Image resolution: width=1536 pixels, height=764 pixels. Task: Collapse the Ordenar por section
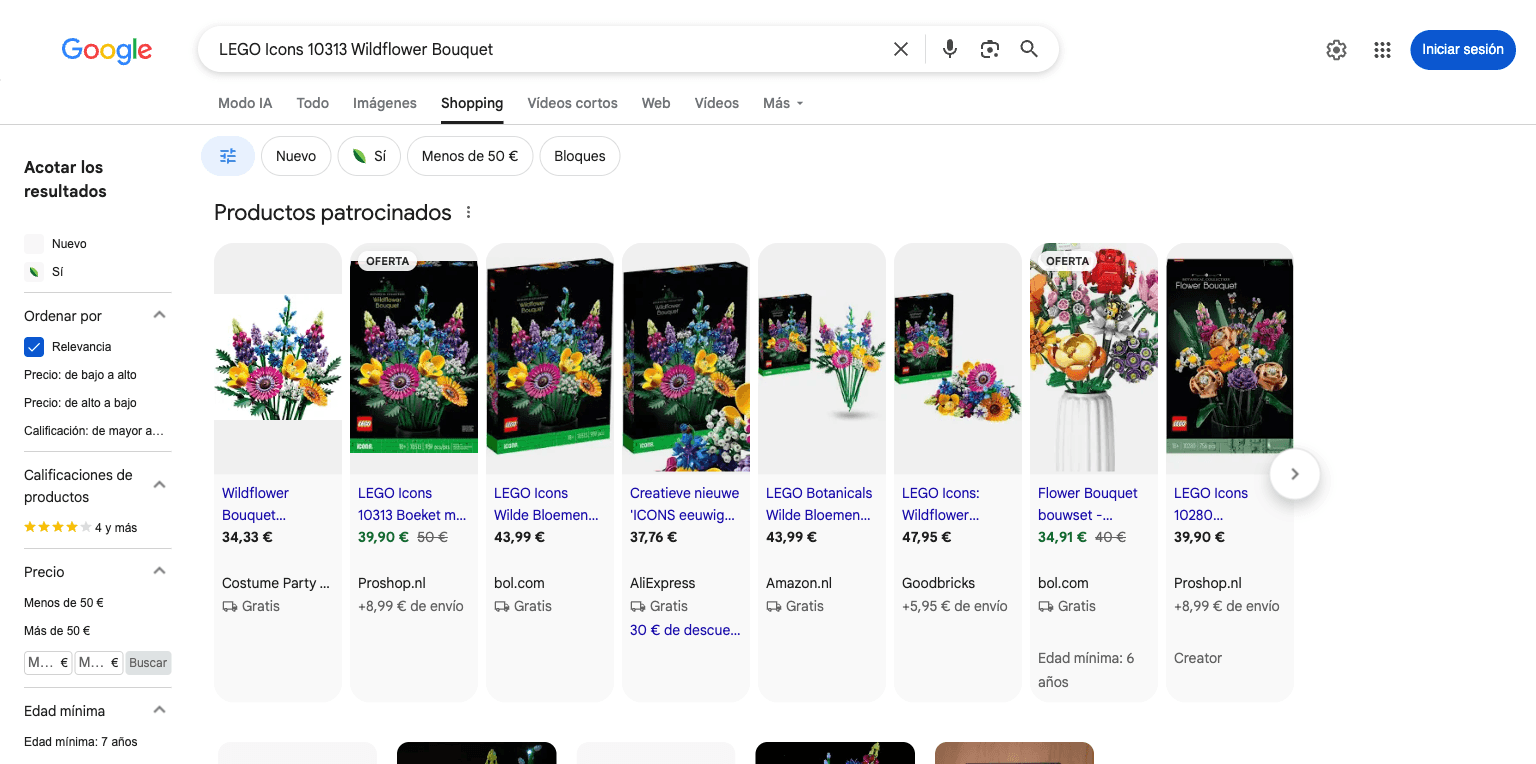(x=159, y=315)
